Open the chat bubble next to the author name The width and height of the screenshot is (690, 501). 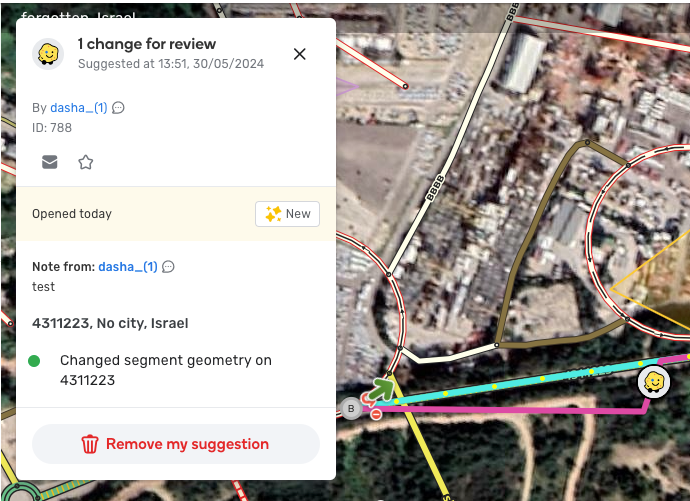(118, 108)
